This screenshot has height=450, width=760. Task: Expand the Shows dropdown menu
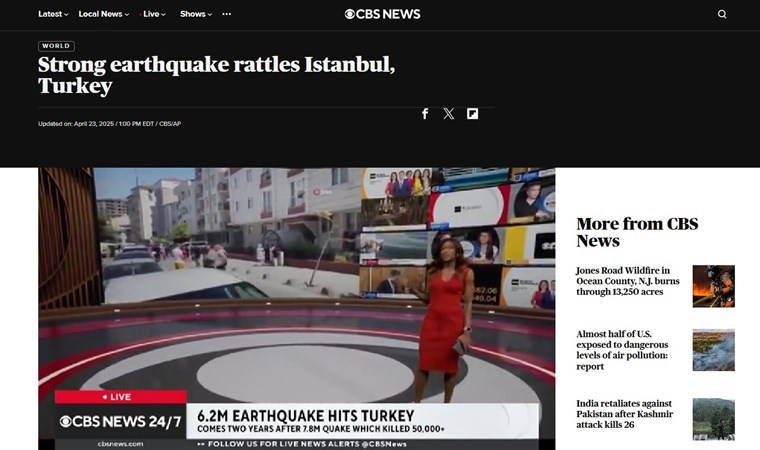tap(196, 14)
